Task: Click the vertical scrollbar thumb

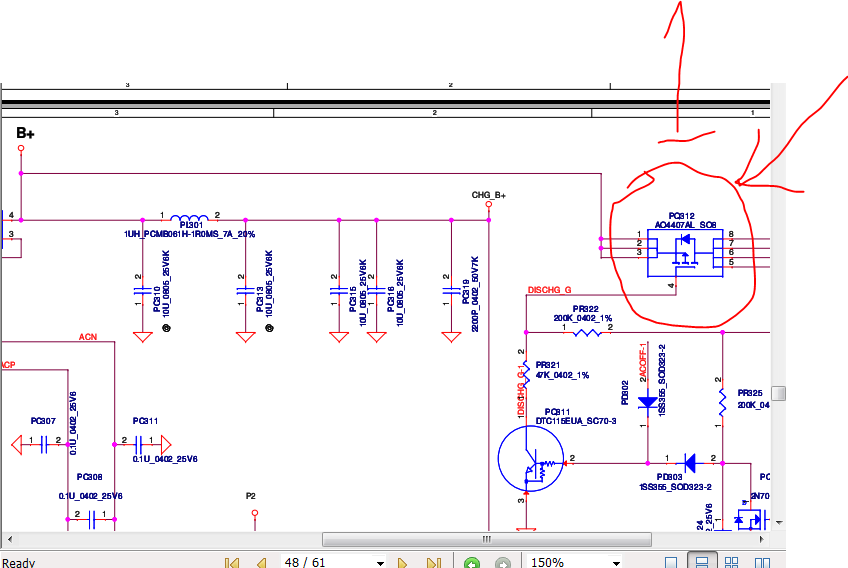Action: point(778,393)
